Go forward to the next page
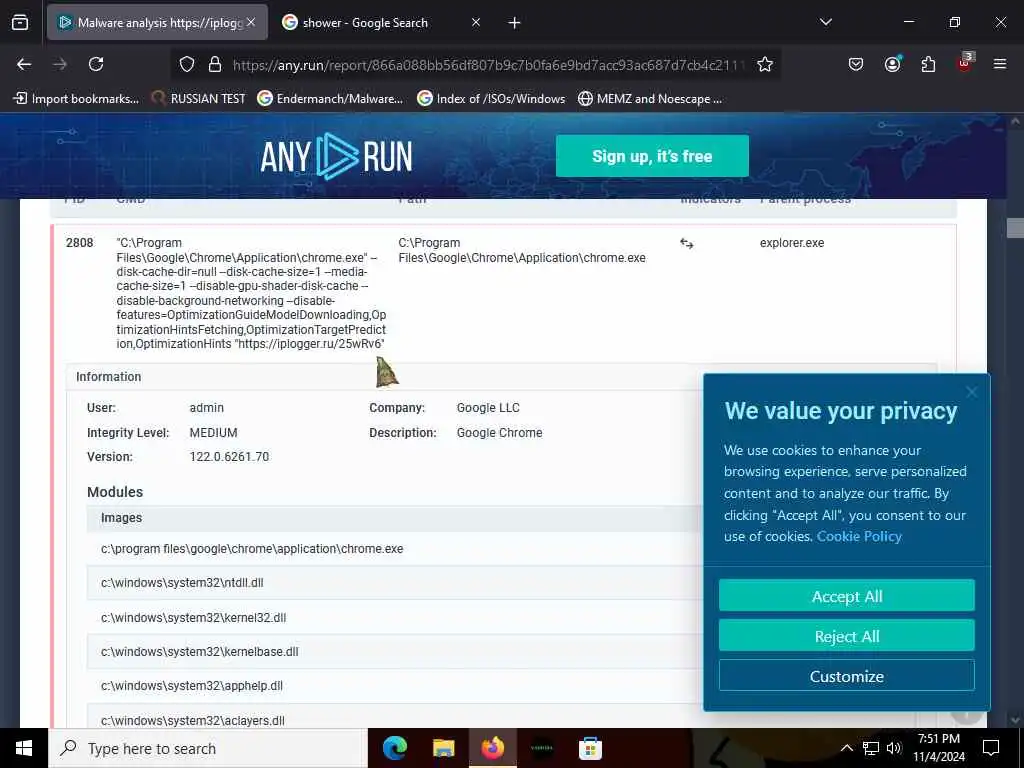 tap(60, 64)
